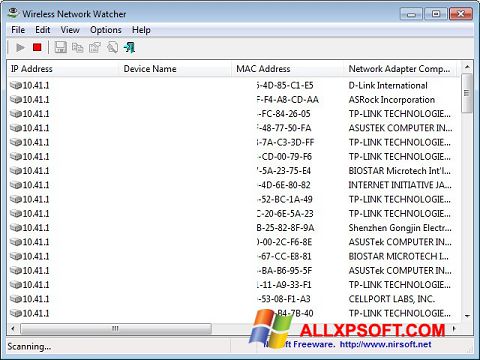Click the vertical scrollbar up arrow

(x=467, y=67)
